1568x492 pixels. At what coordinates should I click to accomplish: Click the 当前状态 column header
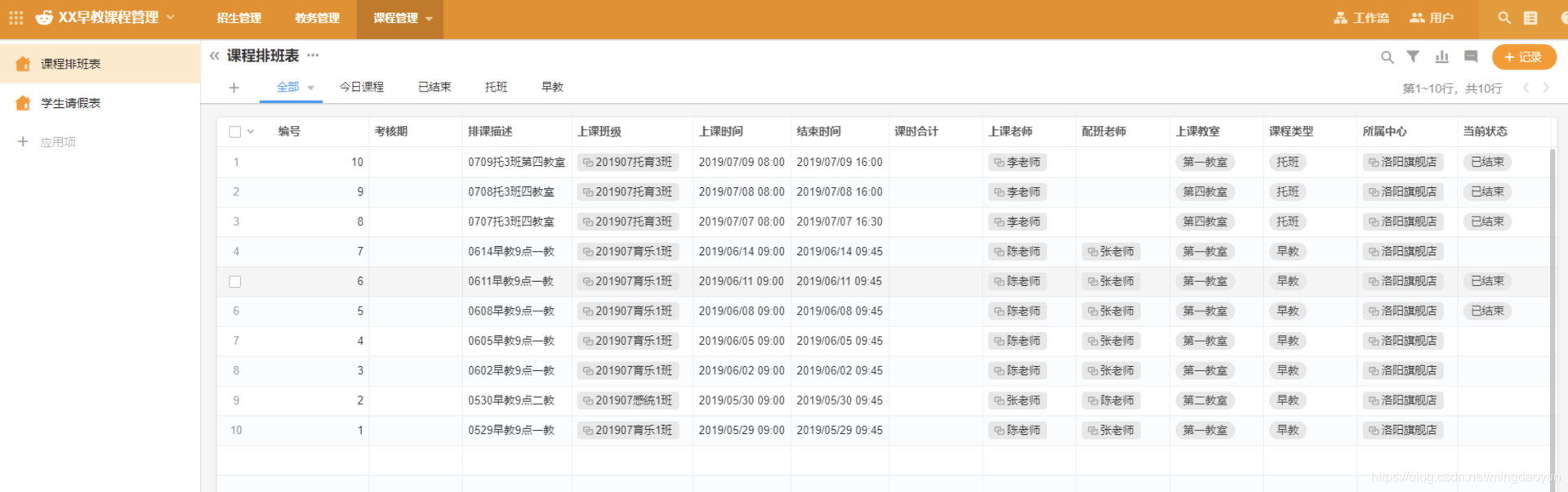(x=1486, y=131)
